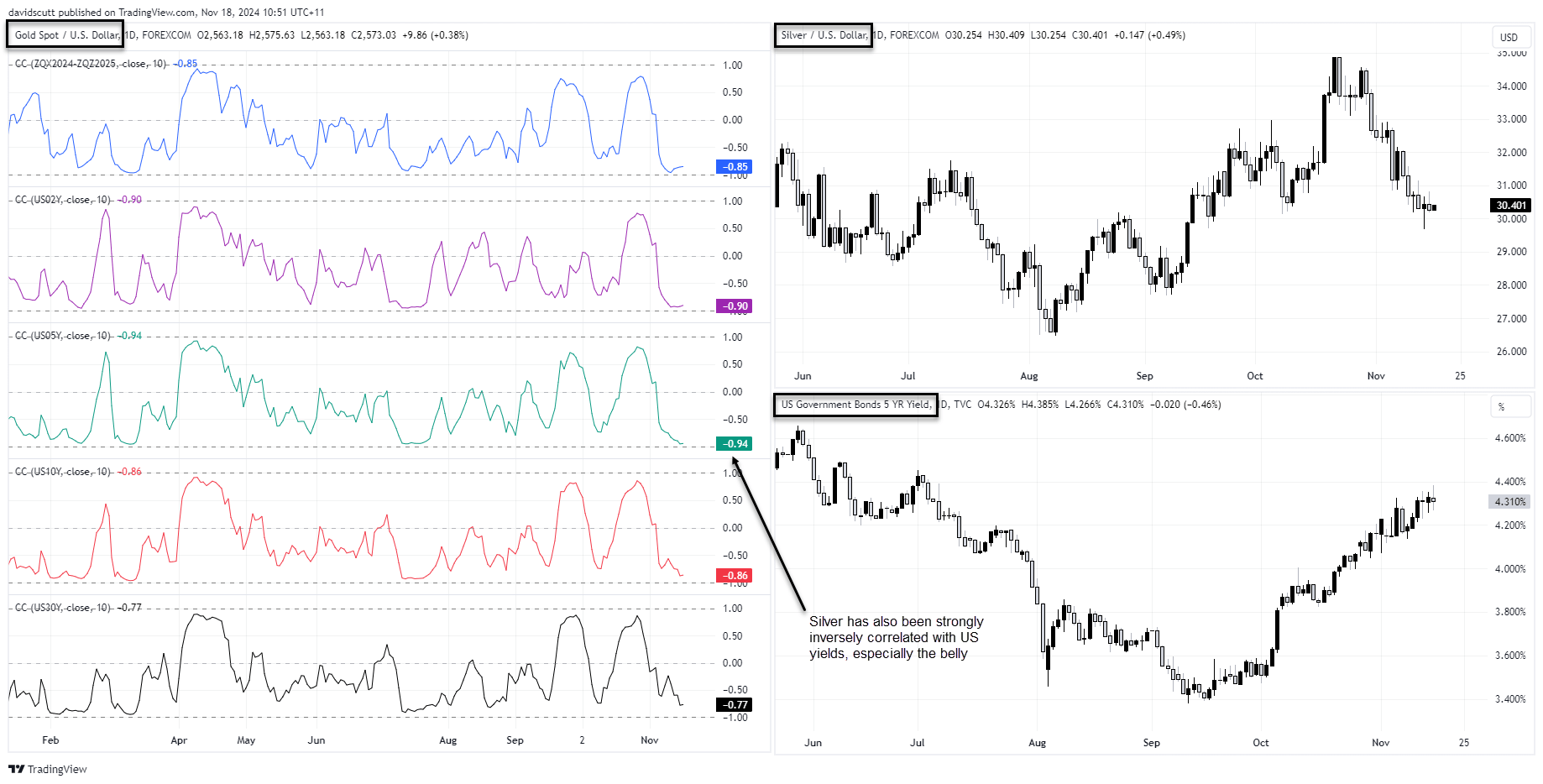Click the gold change value +9.86 (+0.38%)
The width and height of the screenshot is (1543, 784).
[436, 35]
